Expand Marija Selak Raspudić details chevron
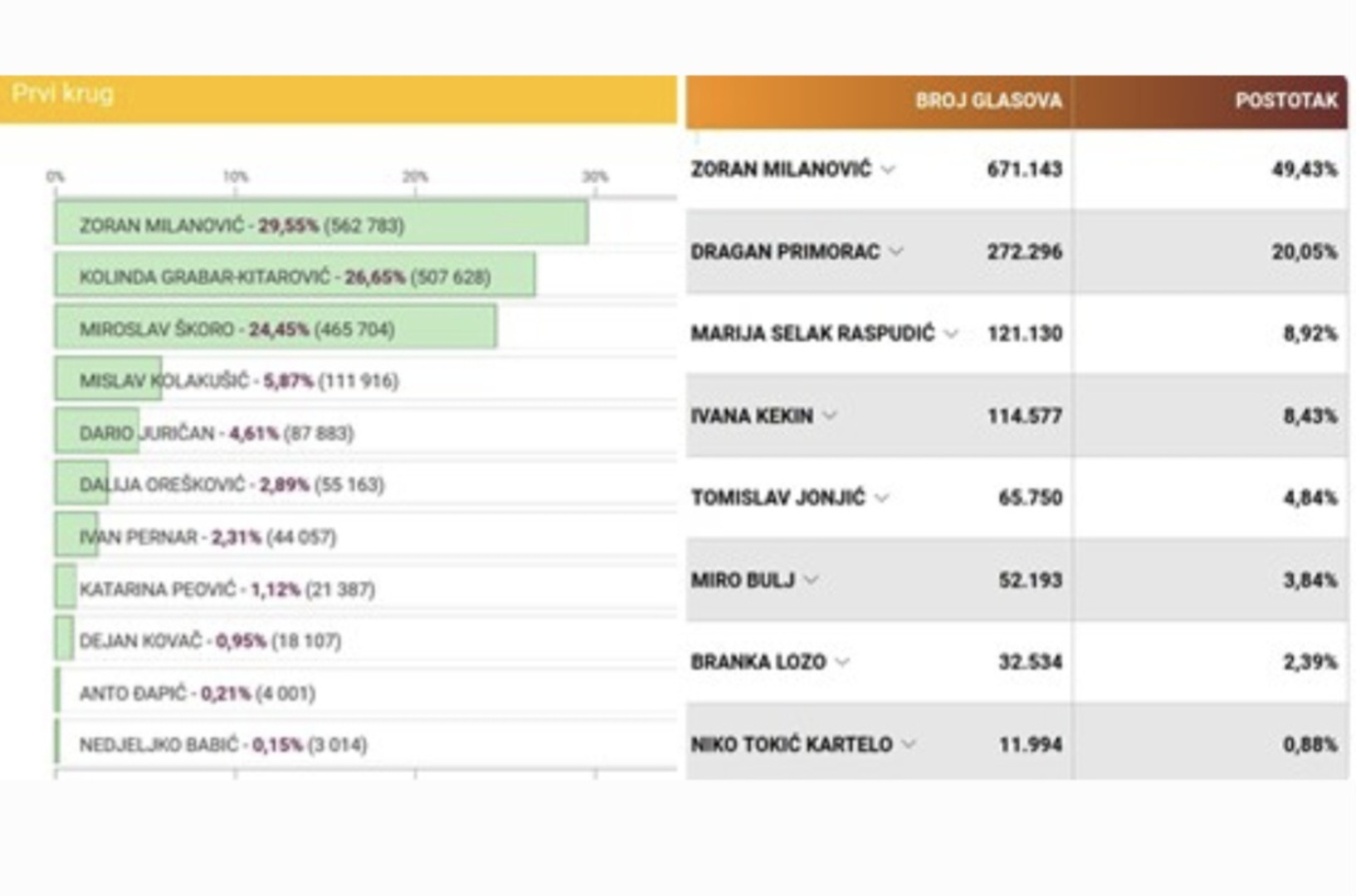 951,334
